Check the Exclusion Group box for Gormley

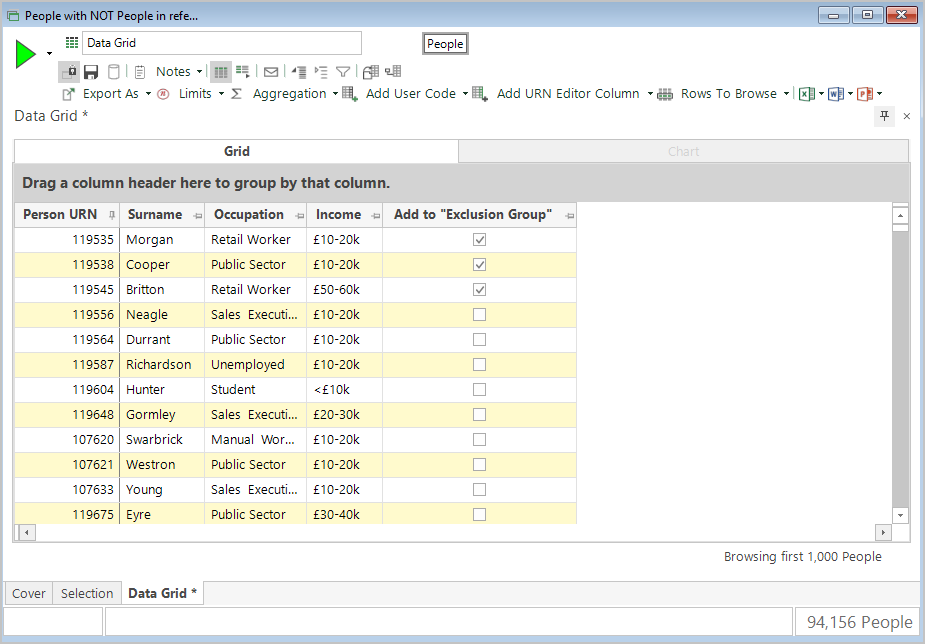point(480,415)
